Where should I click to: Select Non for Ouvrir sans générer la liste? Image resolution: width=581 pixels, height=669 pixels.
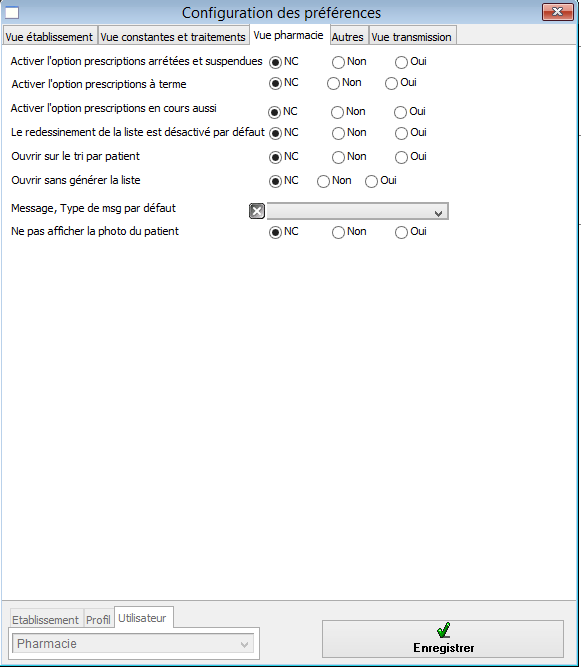click(x=323, y=181)
